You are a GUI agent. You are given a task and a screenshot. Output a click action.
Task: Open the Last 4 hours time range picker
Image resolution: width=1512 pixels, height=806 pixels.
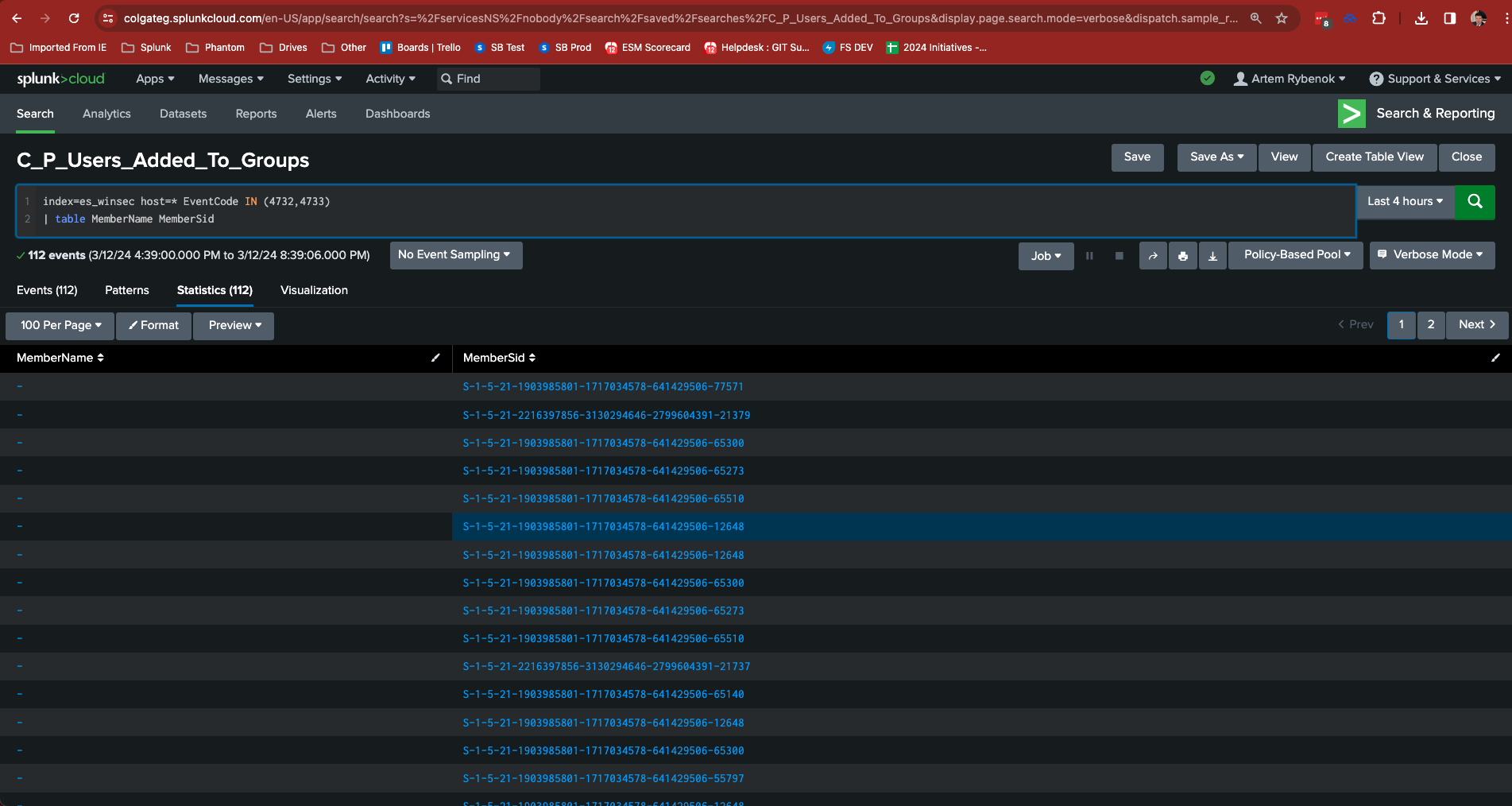tap(1404, 202)
